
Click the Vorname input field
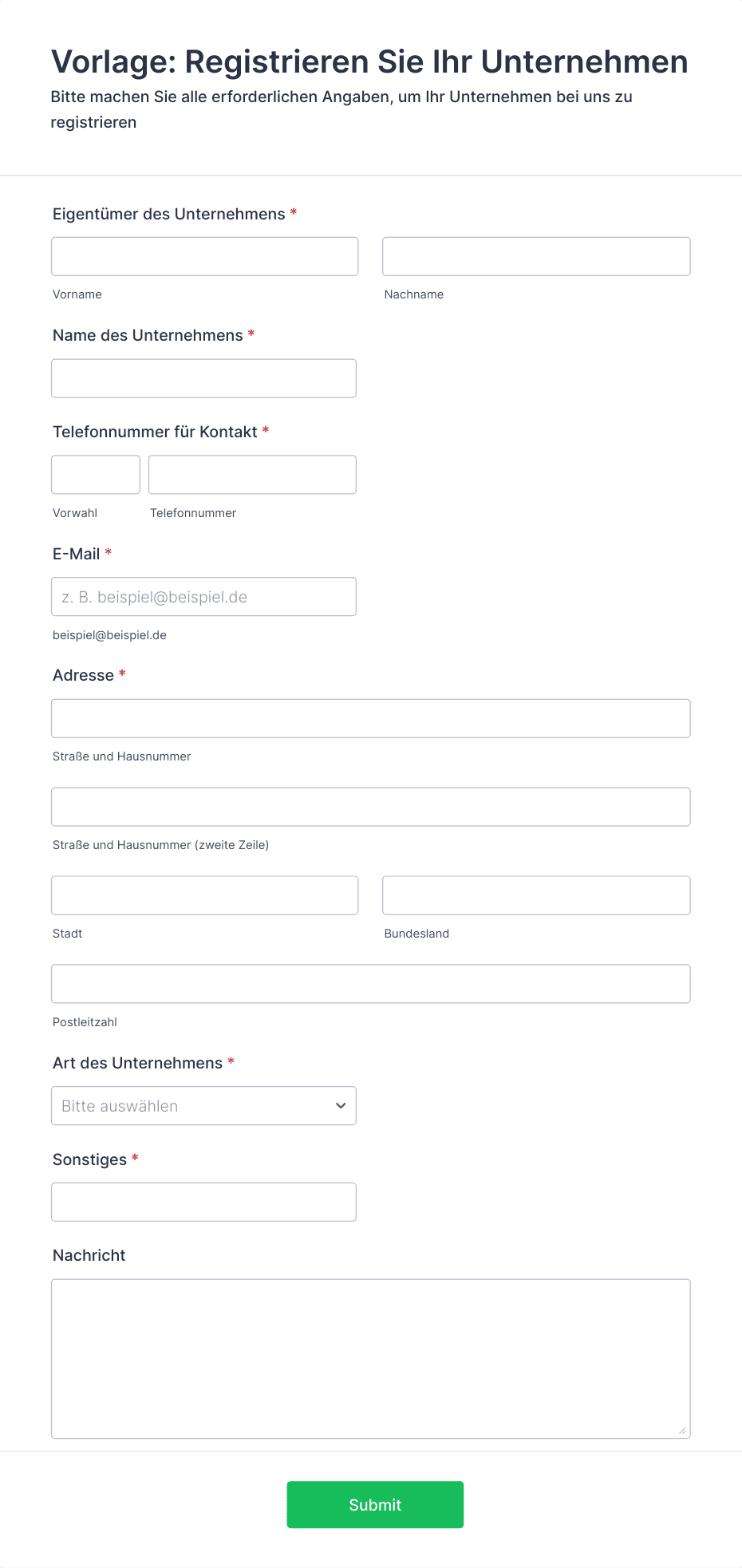pyautogui.click(x=205, y=256)
